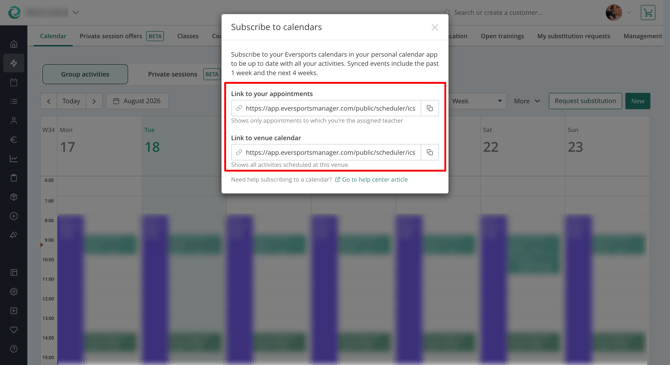The width and height of the screenshot is (670, 365).
Task: Open the settings gear in sidebar
Action: click(x=14, y=291)
